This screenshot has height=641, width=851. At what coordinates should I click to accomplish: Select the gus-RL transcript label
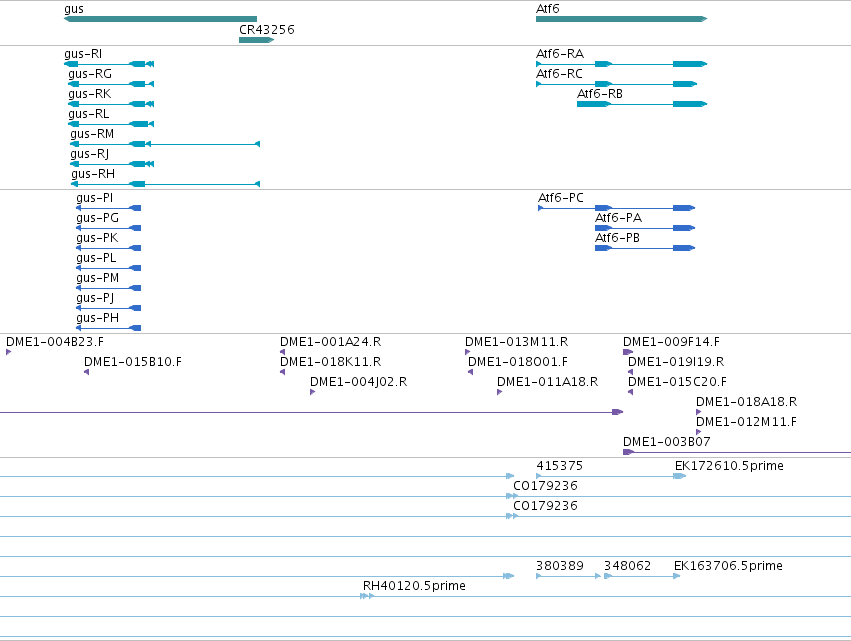coord(88,114)
